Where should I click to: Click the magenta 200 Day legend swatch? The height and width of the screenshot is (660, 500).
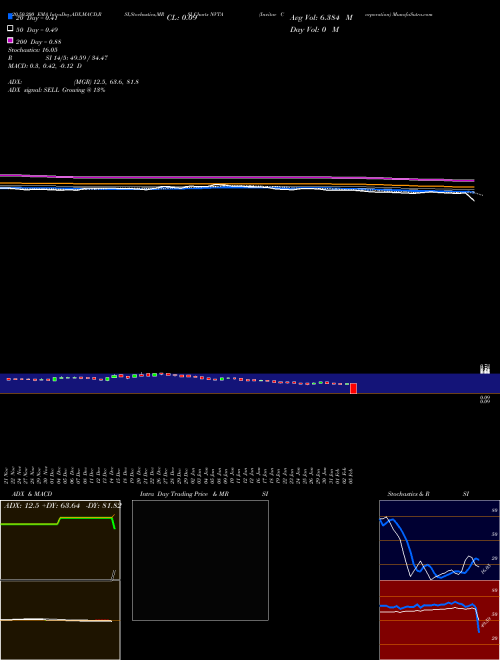[10, 40]
